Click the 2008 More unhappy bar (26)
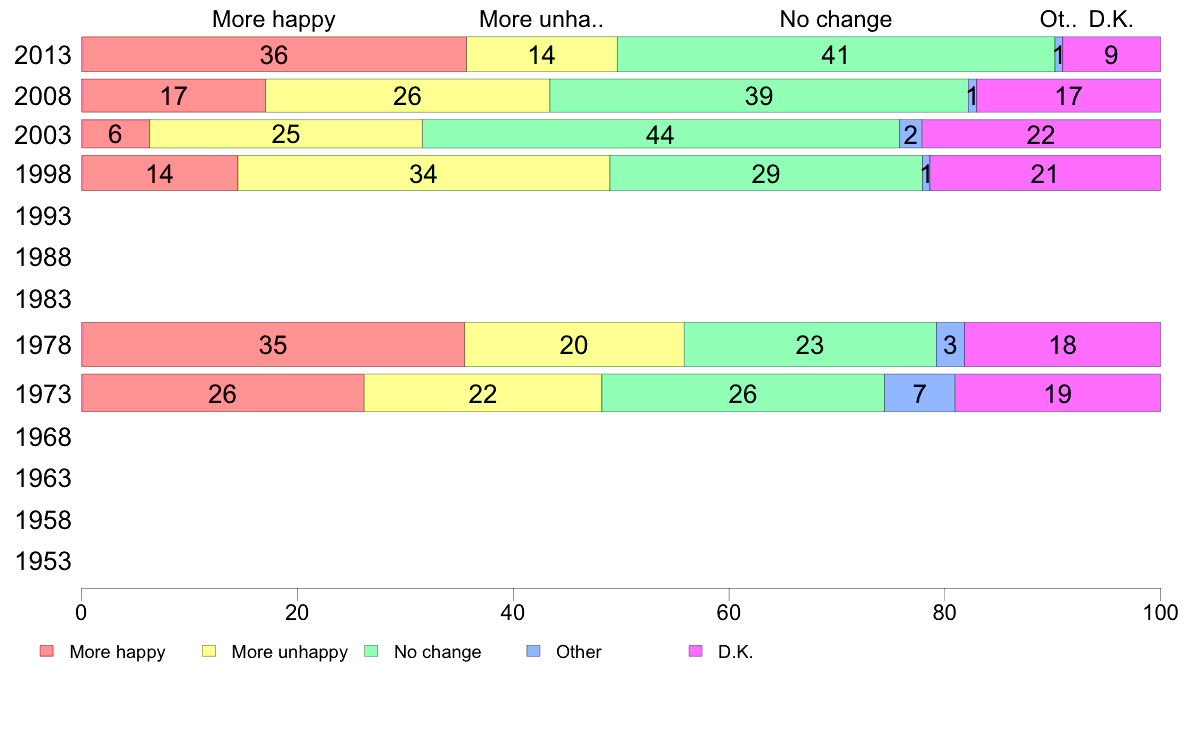The image size is (1188, 736). (x=408, y=96)
